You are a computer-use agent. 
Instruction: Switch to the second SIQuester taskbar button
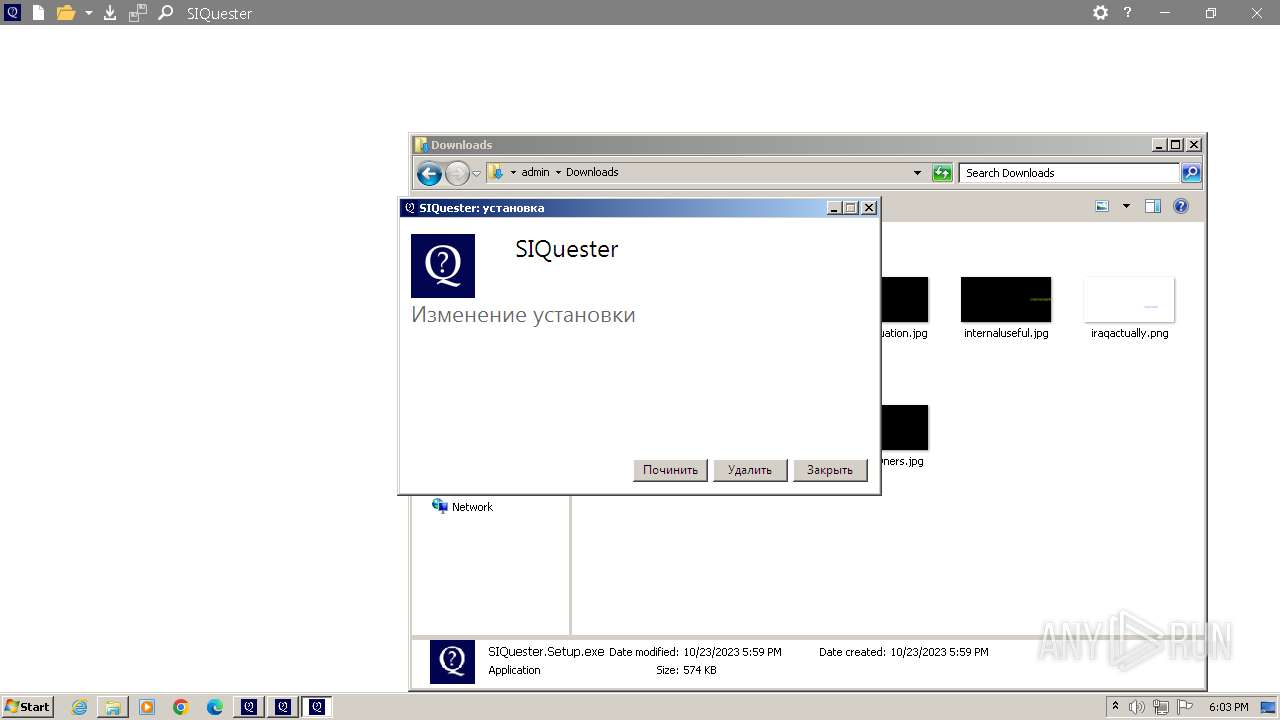click(283, 707)
